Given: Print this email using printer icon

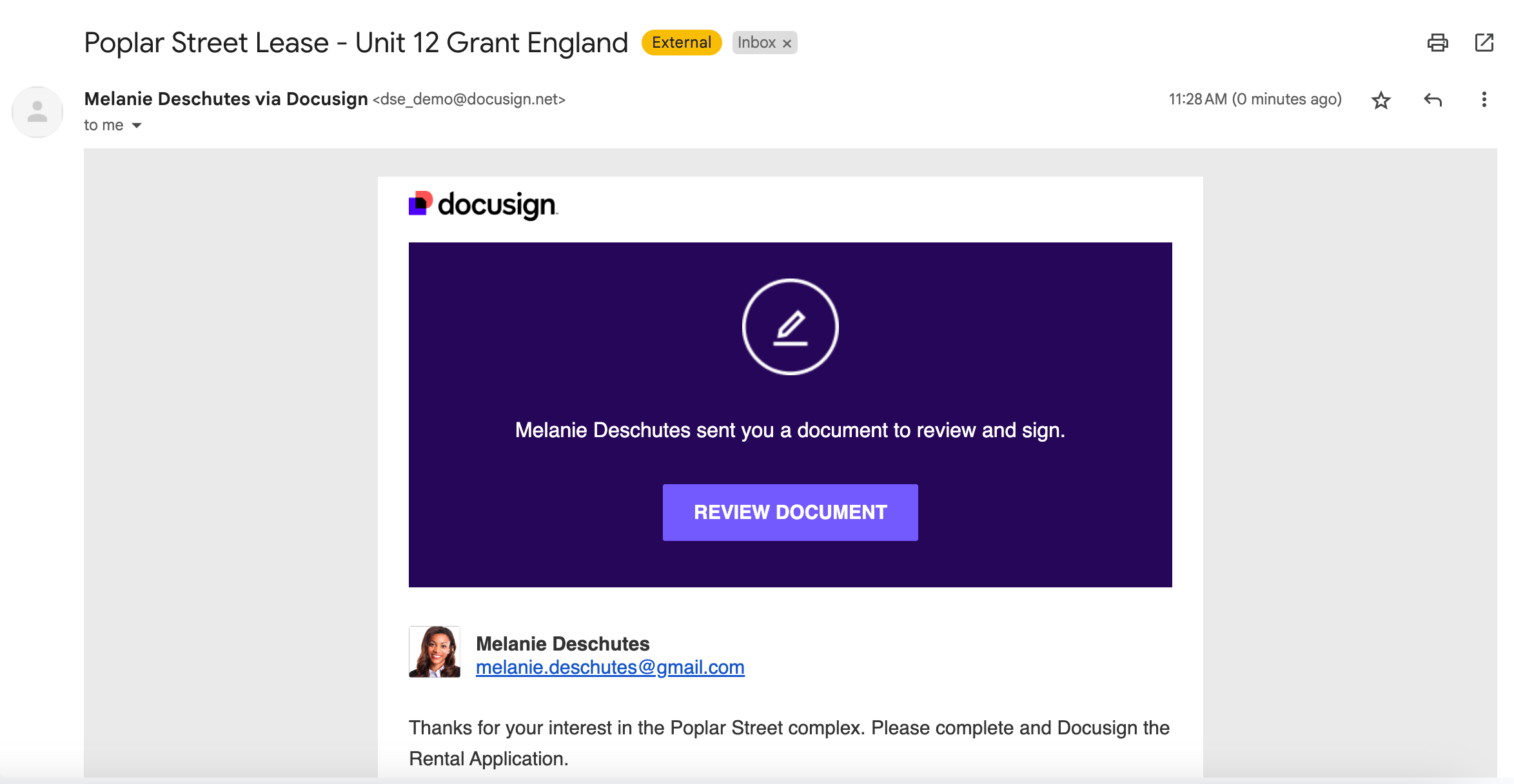Looking at the screenshot, I should [1437, 43].
